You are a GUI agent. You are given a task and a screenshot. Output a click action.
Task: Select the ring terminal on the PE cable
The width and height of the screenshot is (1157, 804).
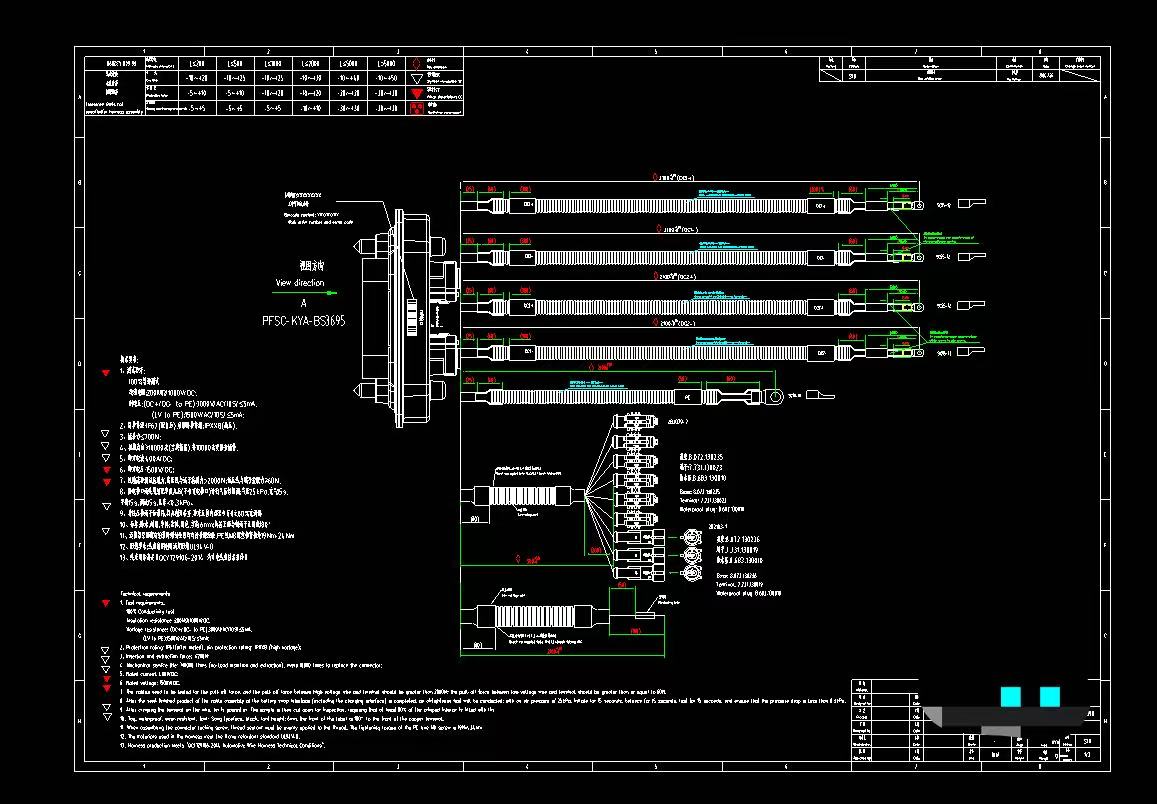coord(774,397)
